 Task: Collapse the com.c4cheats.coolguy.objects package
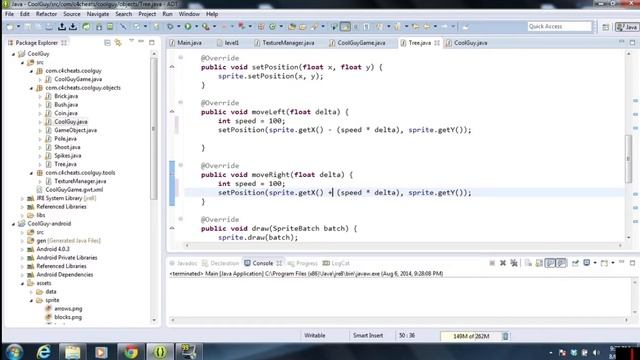click(31, 88)
